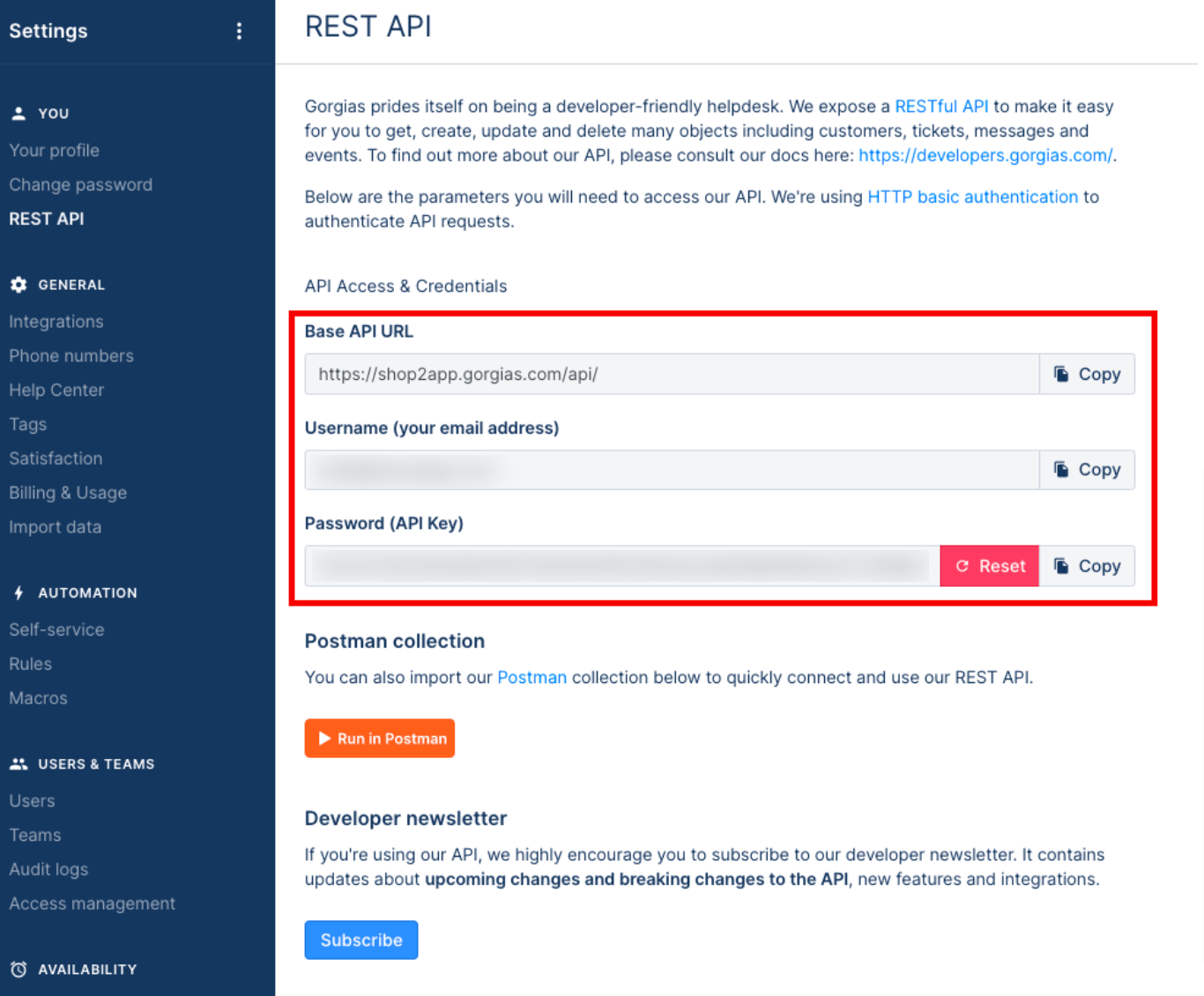Open Billing & Usage page
The width and height of the screenshot is (1204, 996).
point(68,493)
